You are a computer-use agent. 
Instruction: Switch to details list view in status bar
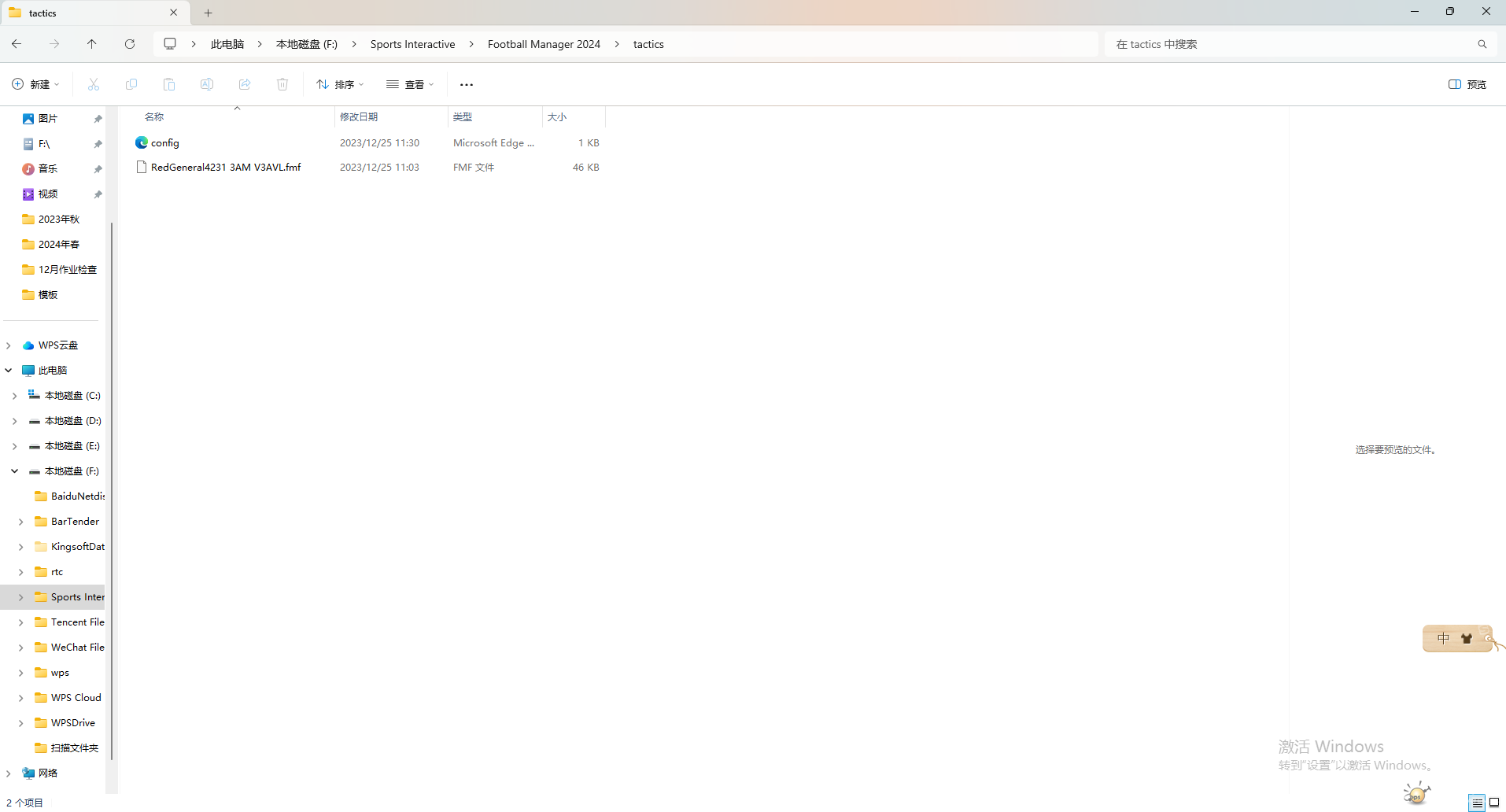pyautogui.click(x=1477, y=803)
